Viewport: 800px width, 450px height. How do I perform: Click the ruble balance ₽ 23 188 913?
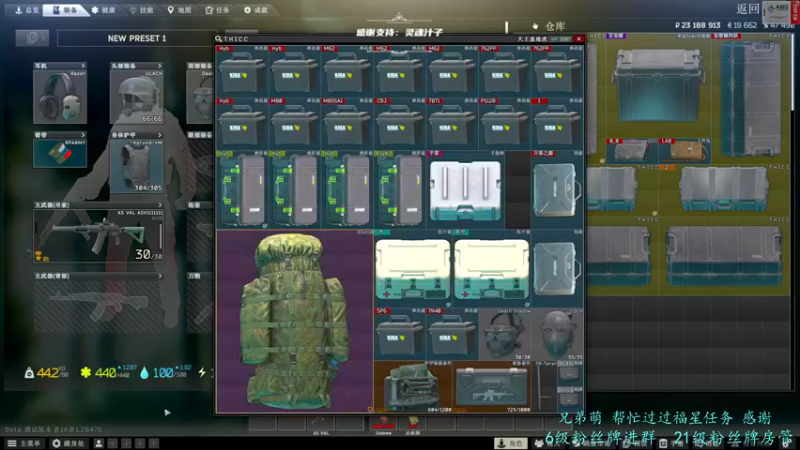tap(697, 25)
